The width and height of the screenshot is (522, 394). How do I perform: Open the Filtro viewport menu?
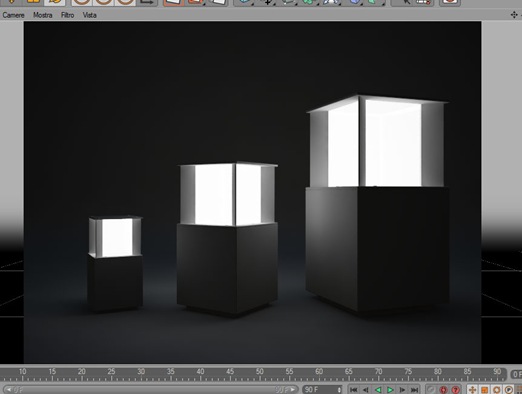coord(67,15)
